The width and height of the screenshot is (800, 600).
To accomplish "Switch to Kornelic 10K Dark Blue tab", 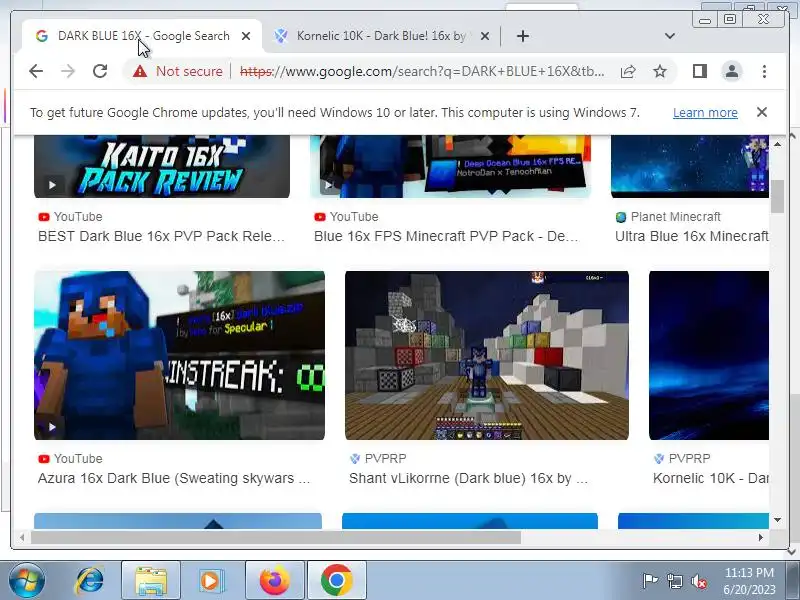I will [x=382, y=36].
